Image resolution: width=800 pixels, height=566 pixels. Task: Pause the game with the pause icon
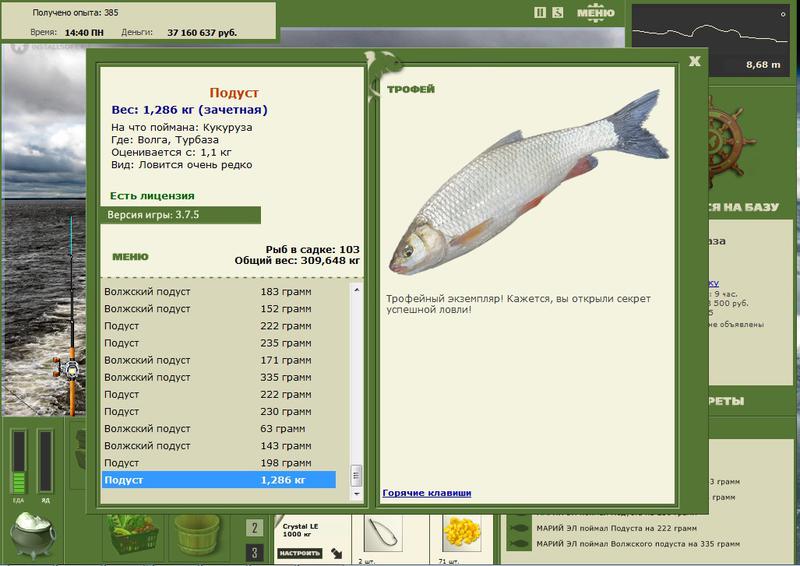click(540, 13)
